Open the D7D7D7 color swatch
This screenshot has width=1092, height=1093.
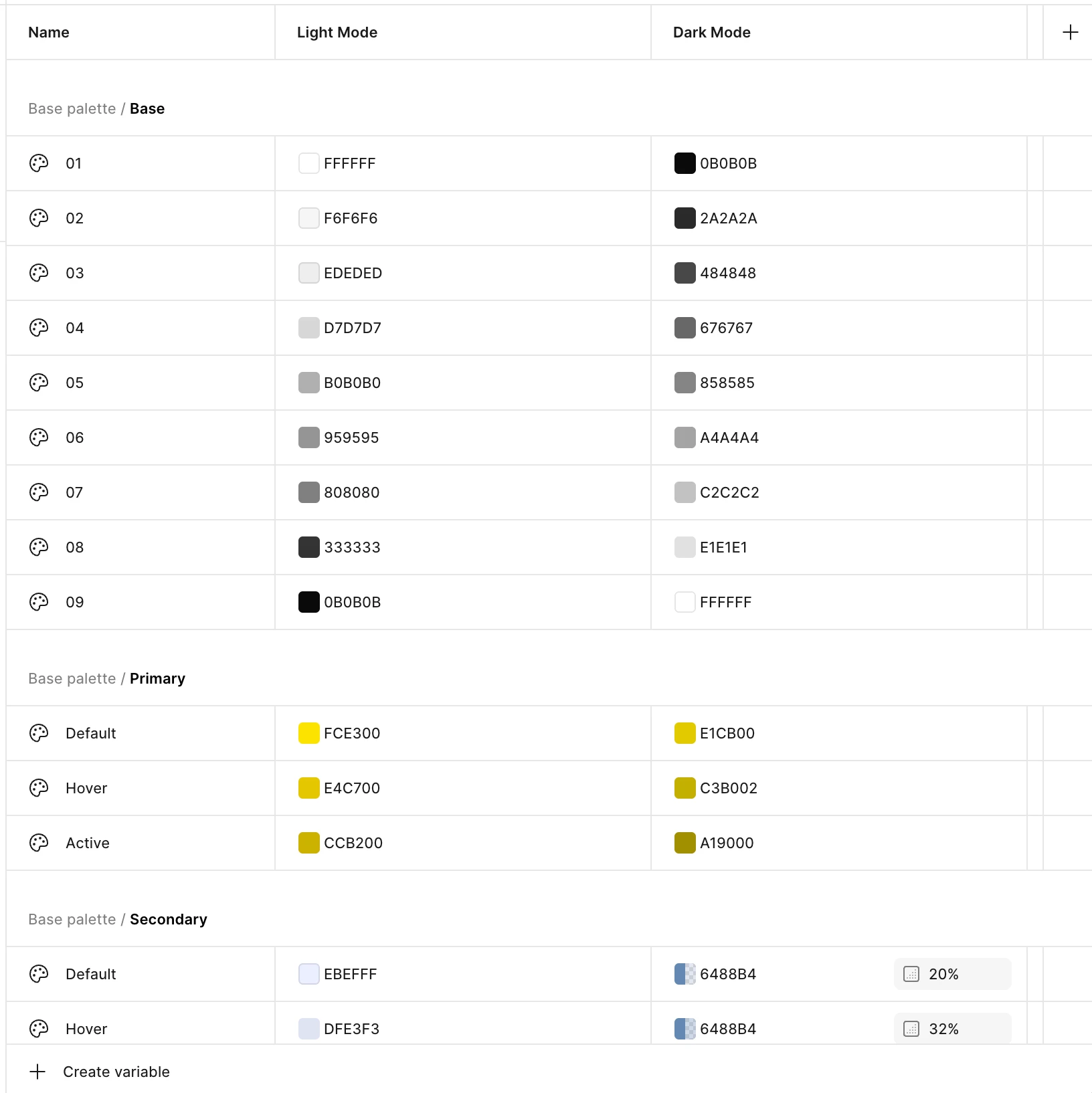pyautogui.click(x=308, y=328)
